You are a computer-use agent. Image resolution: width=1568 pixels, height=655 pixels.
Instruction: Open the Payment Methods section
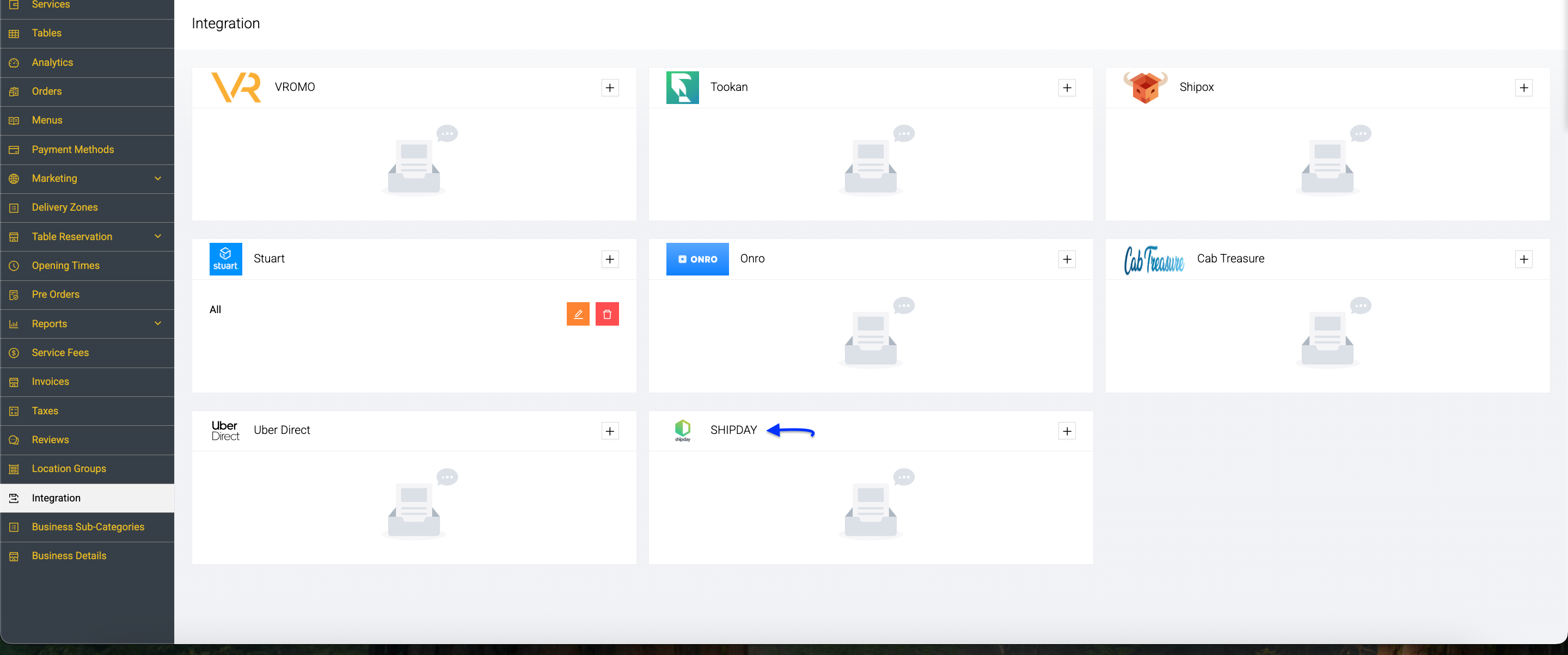coord(87,149)
